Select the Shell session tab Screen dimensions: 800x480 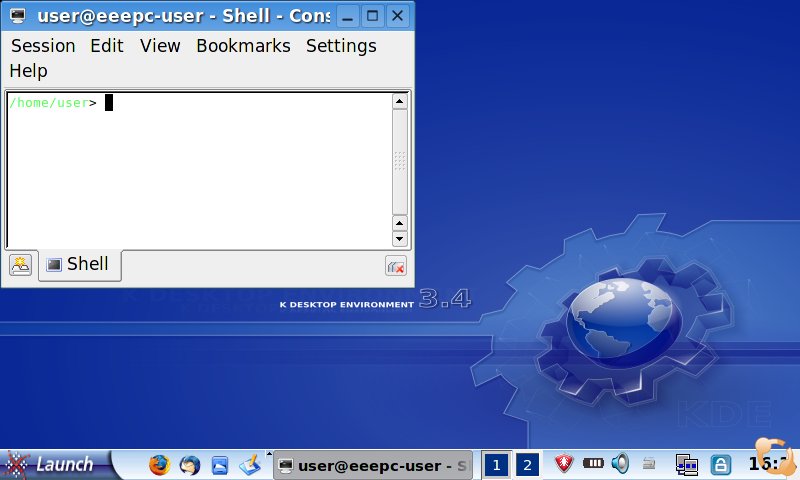click(x=80, y=264)
